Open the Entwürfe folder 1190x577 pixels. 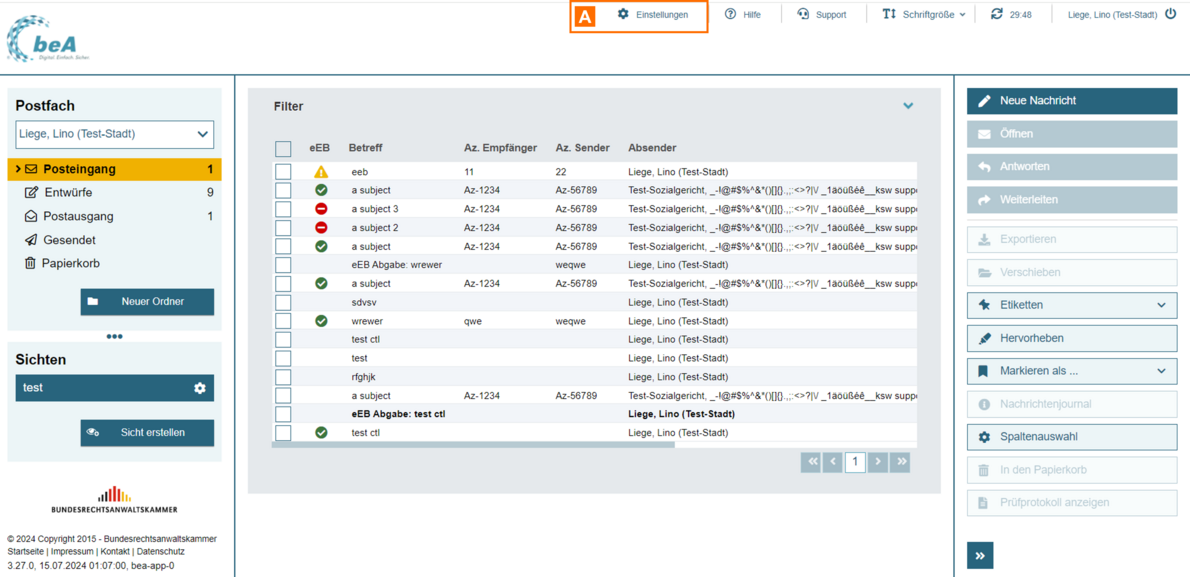(68, 193)
